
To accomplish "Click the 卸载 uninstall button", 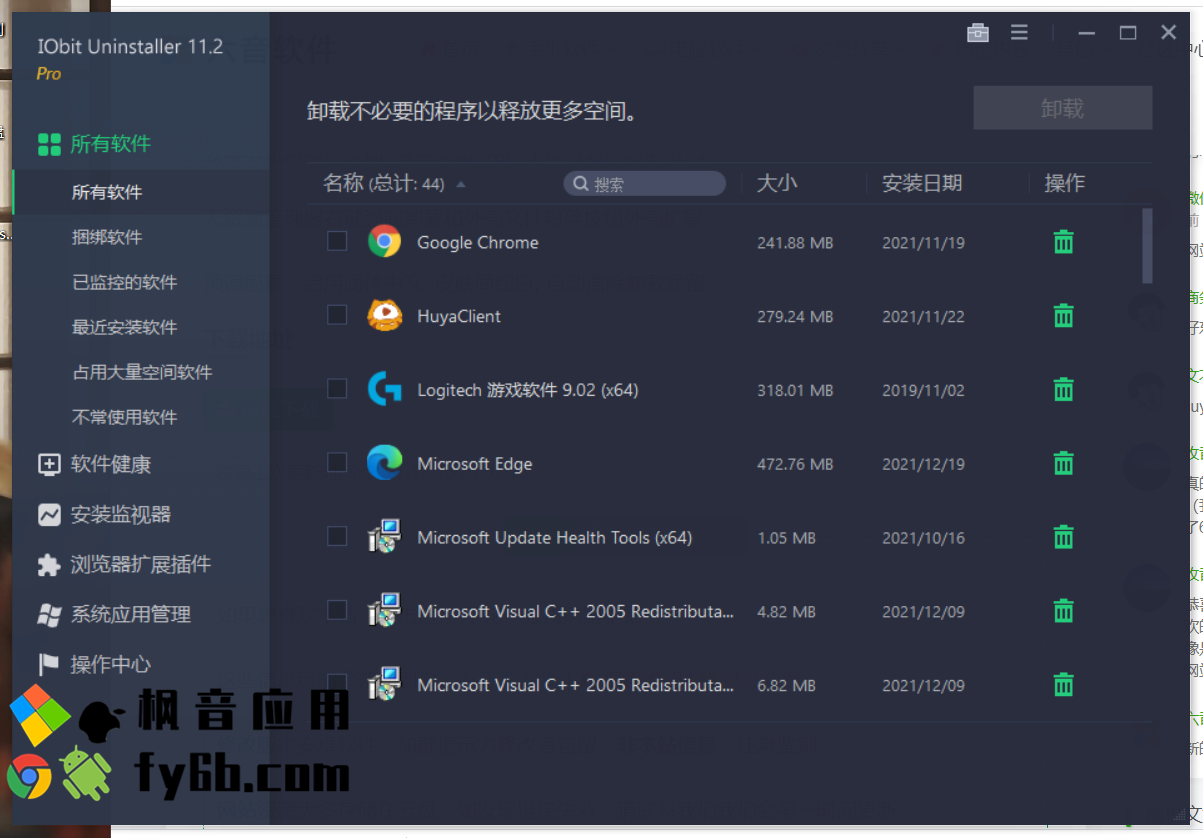I will (1063, 108).
